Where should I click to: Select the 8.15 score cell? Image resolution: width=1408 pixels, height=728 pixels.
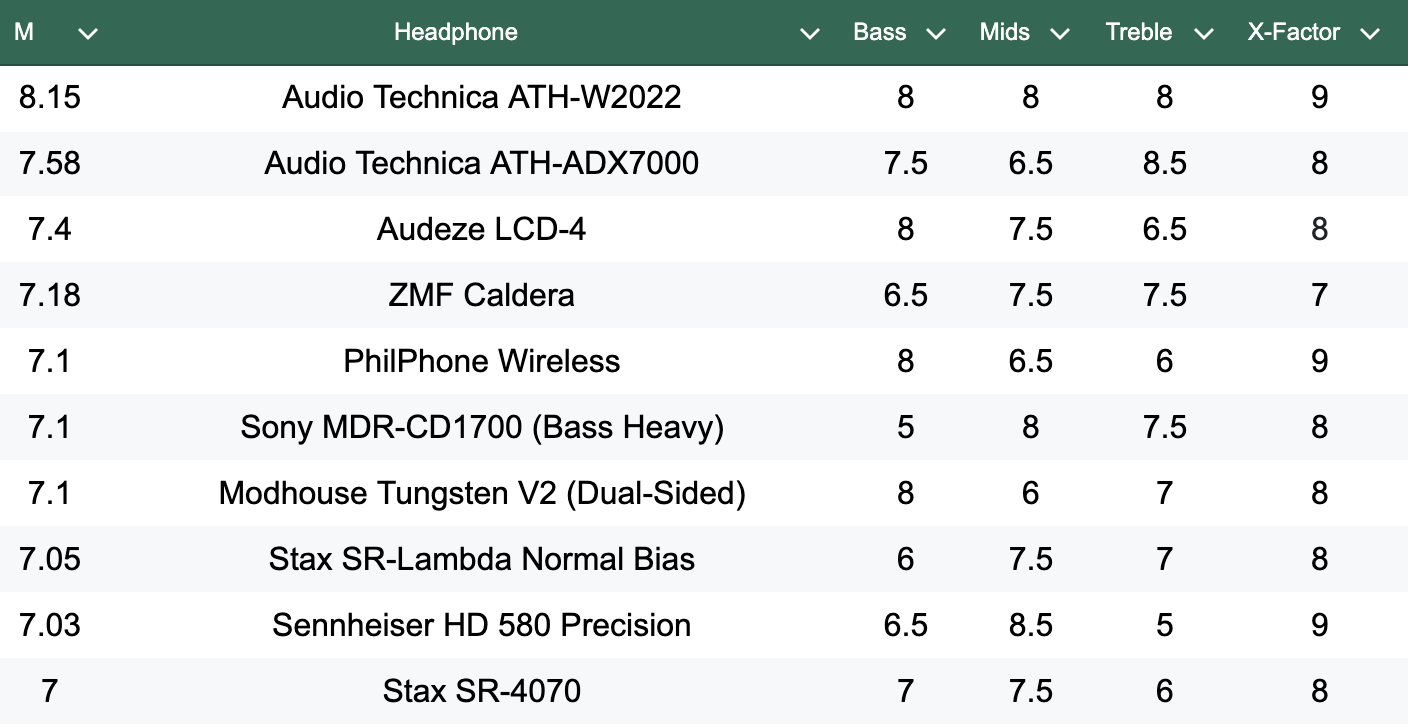pos(49,97)
